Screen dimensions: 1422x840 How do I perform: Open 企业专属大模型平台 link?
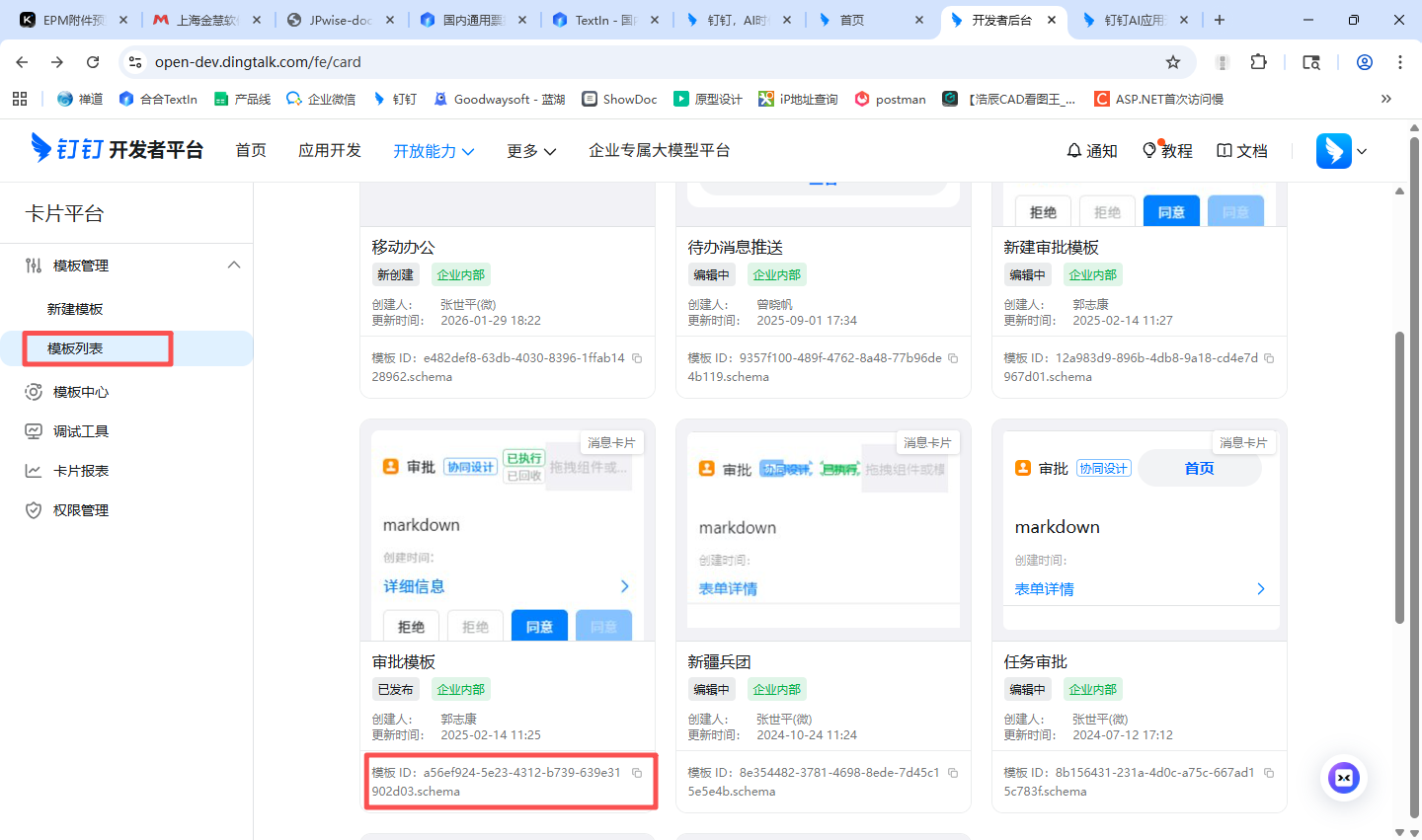coord(659,150)
